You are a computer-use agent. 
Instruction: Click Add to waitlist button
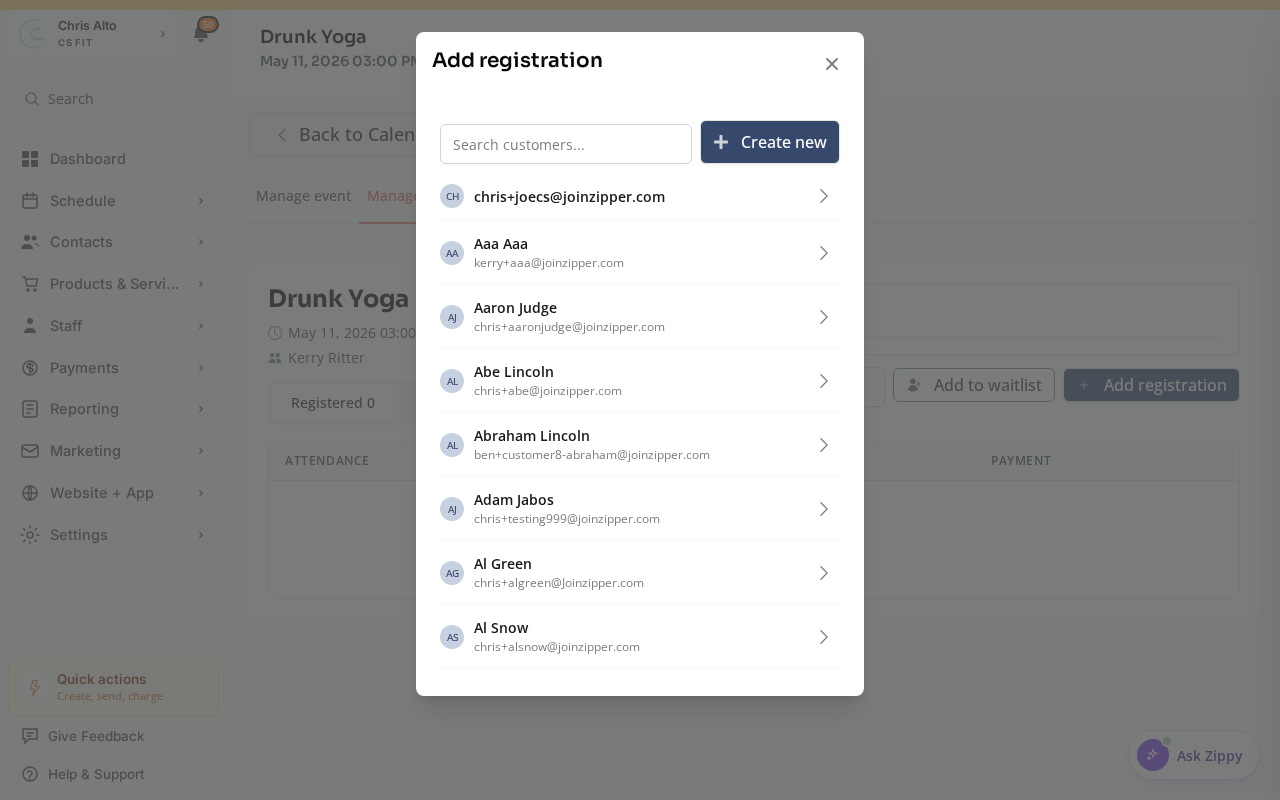coord(974,385)
